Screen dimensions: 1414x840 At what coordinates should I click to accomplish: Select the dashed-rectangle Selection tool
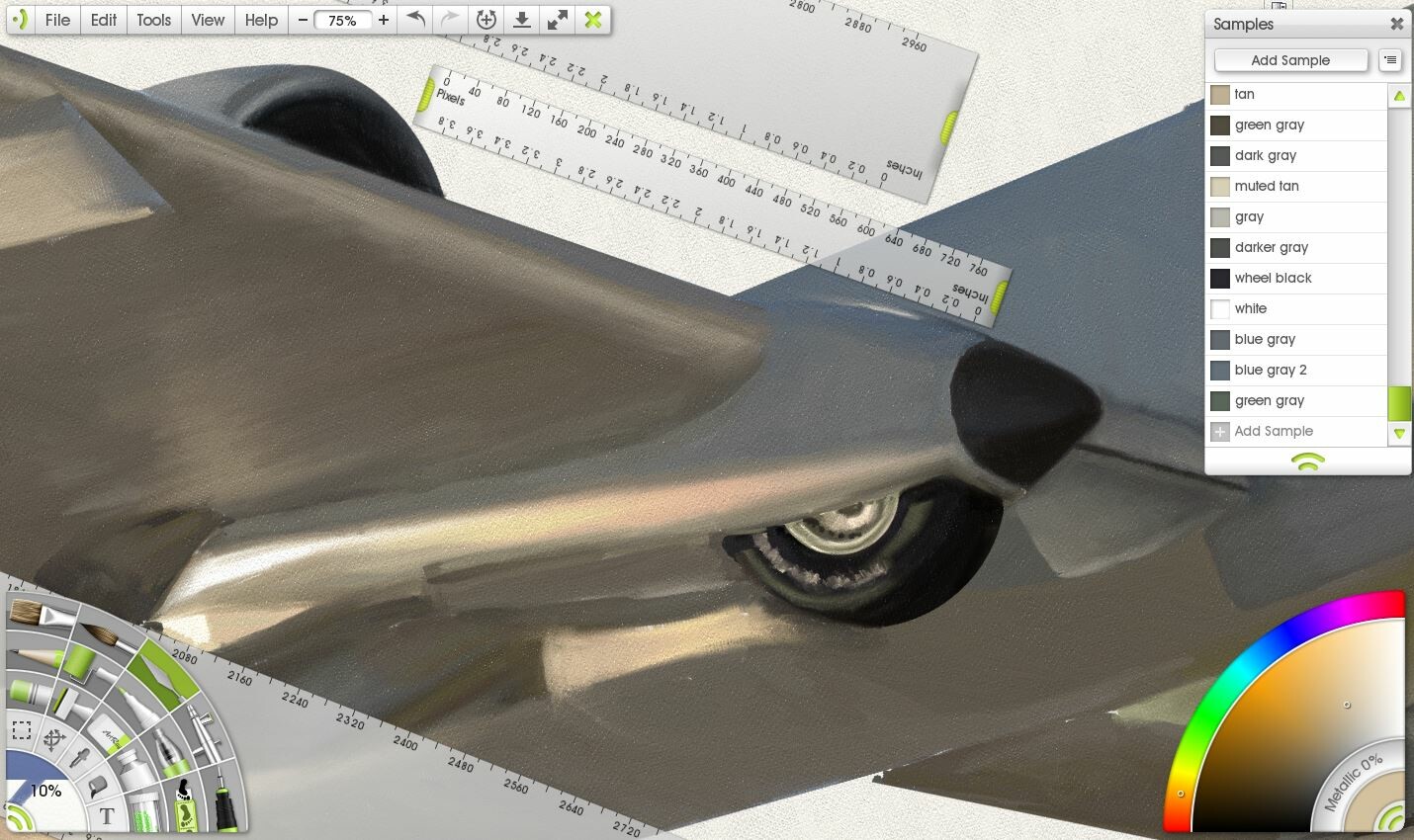point(22,731)
